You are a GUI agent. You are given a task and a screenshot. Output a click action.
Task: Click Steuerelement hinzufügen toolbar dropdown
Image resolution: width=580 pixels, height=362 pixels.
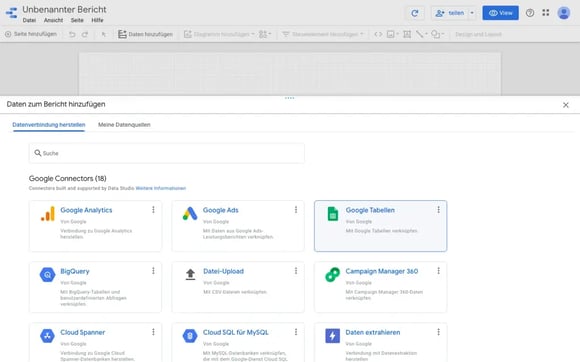coord(323,34)
